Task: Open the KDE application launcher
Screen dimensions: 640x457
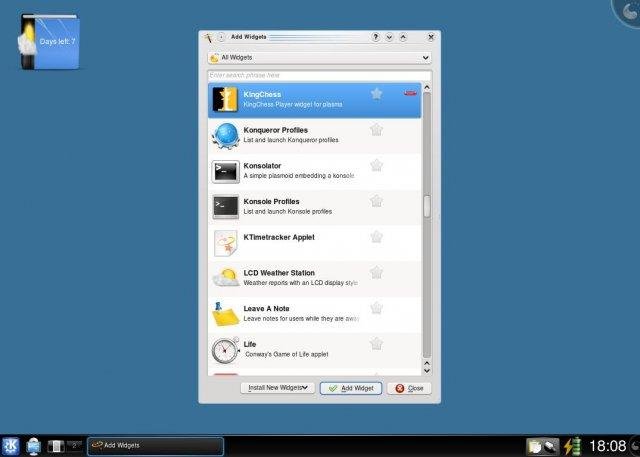Action: [x=10, y=446]
